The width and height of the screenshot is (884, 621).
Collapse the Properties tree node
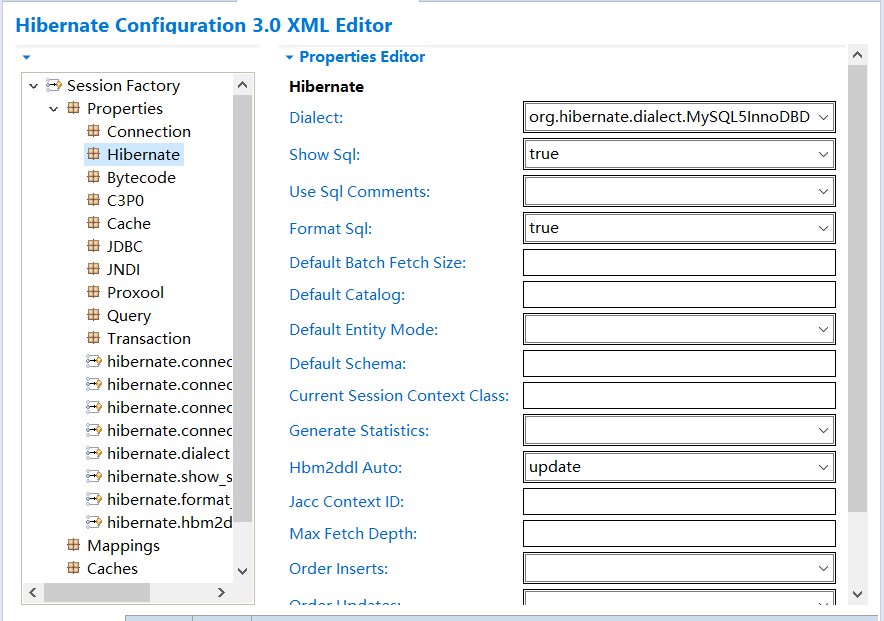pos(54,109)
